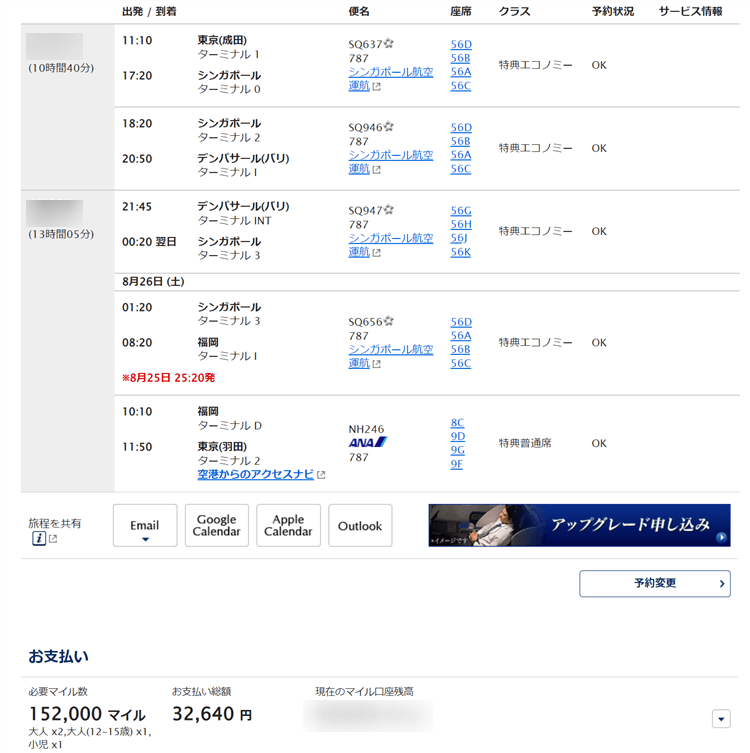Click the Star Alliance icon beside SQ637
This screenshot has width=750, height=753.
(389, 44)
